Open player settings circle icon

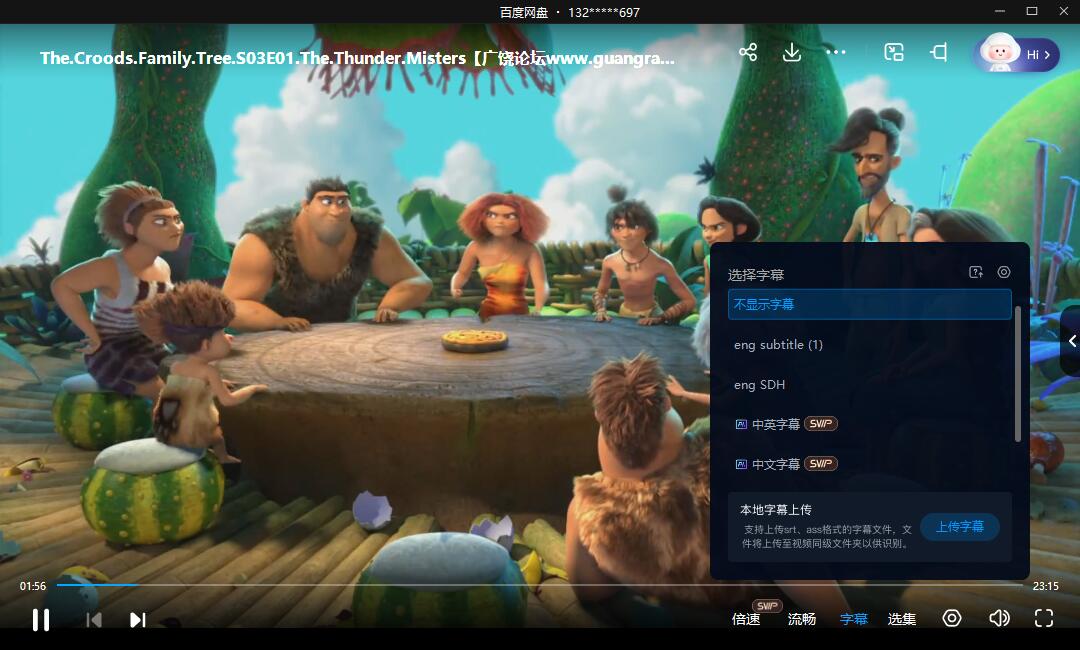(952, 618)
